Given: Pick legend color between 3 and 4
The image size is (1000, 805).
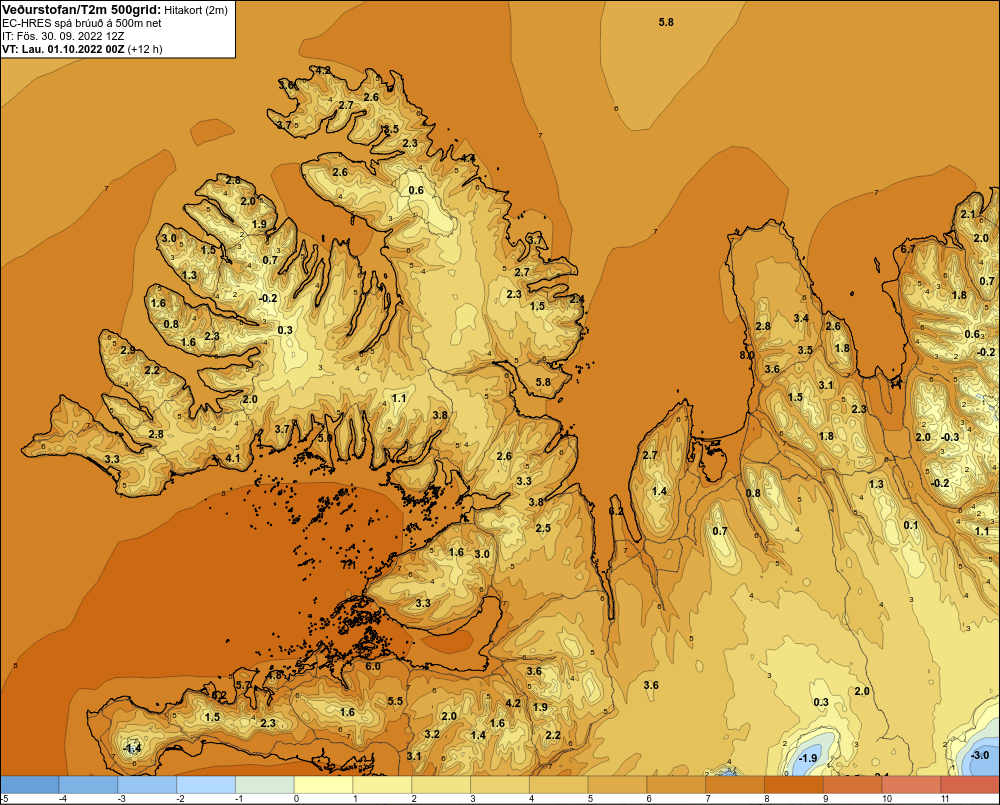Looking at the screenshot, I should (499, 785).
